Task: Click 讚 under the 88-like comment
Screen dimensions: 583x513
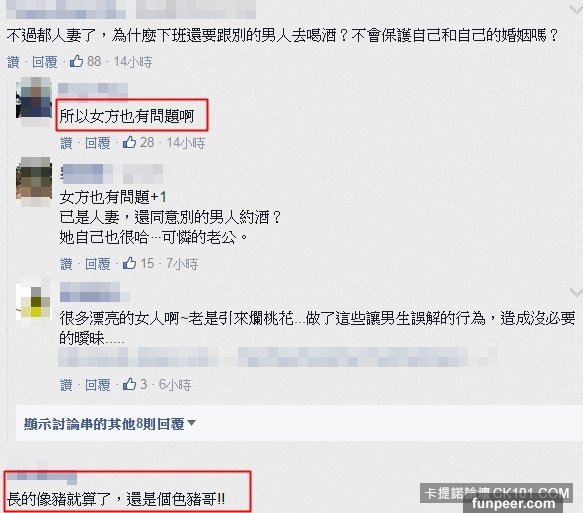Action: pyautogui.click(x=13, y=62)
